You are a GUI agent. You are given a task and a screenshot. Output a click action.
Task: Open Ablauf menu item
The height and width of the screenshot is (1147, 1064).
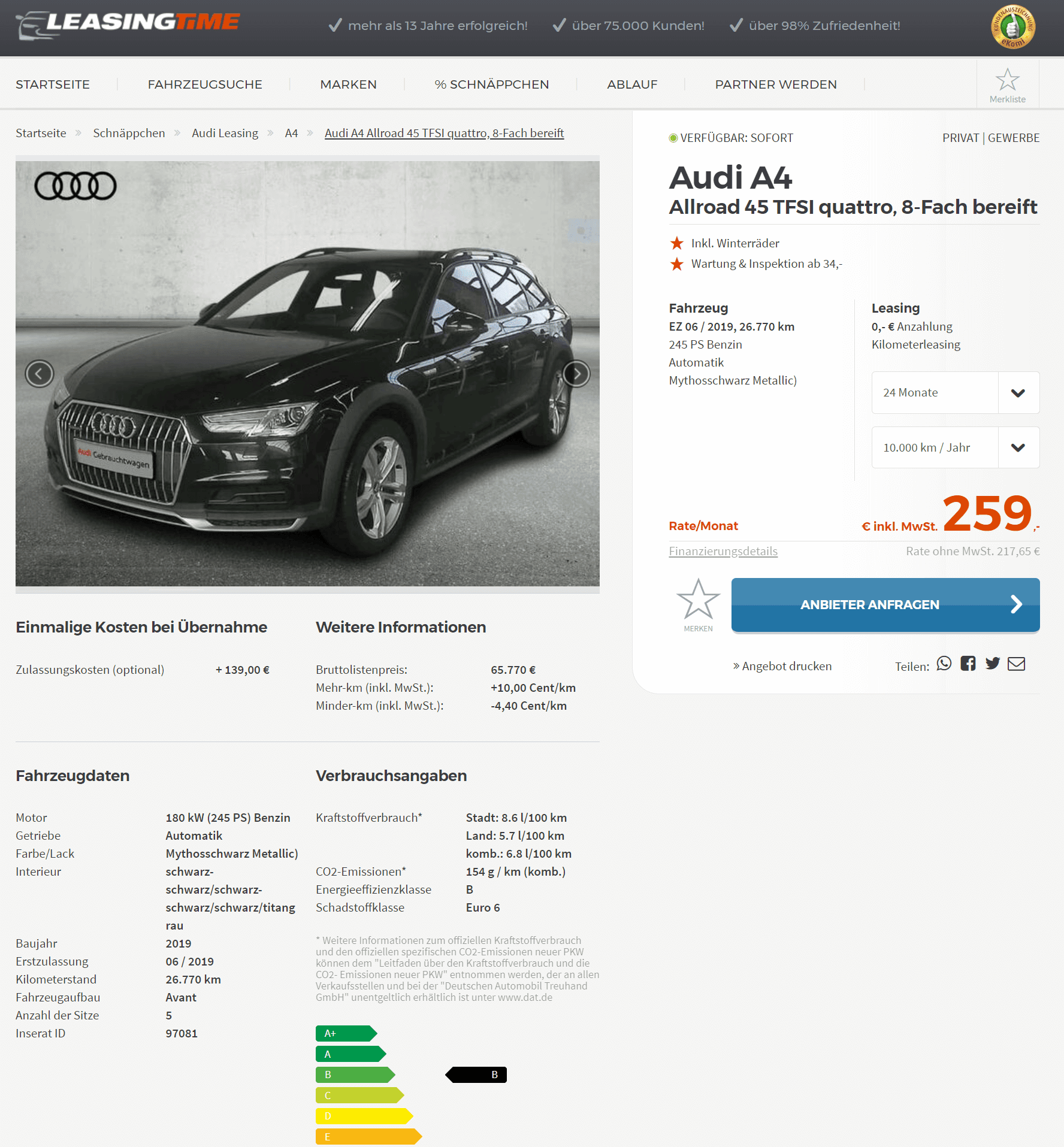(633, 84)
